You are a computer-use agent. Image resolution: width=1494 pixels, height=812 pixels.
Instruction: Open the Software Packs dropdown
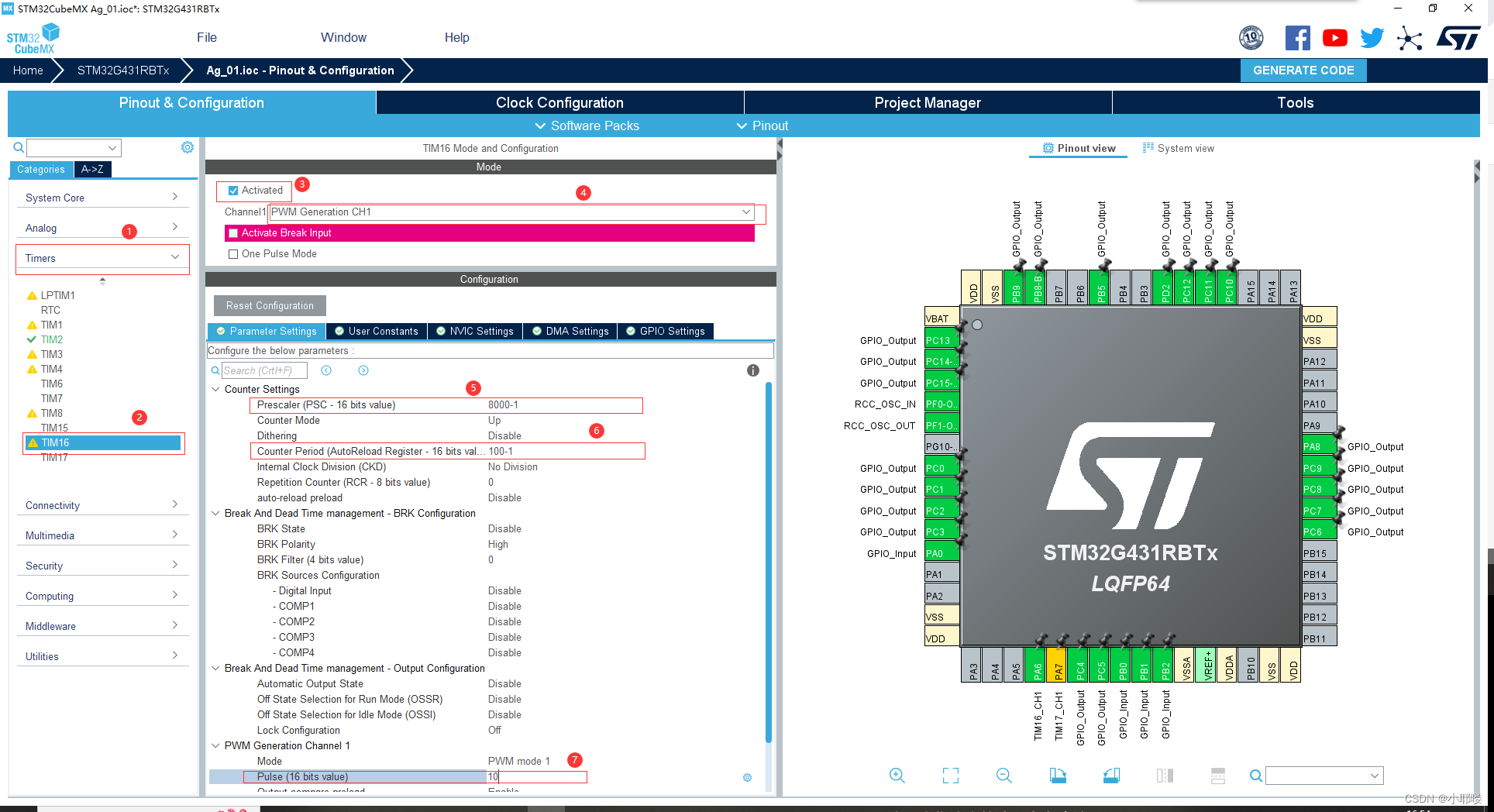point(587,126)
